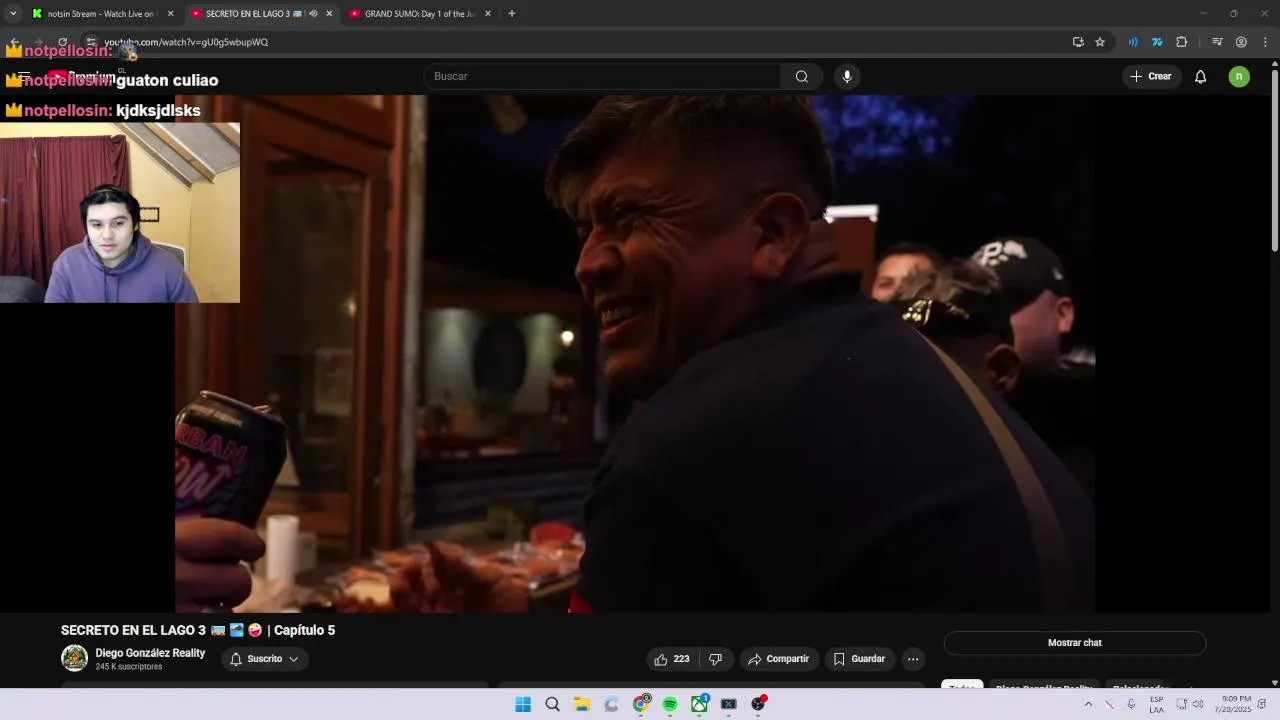Click the install app icon in address bar
This screenshot has width=1280, height=720.
point(1078,42)
